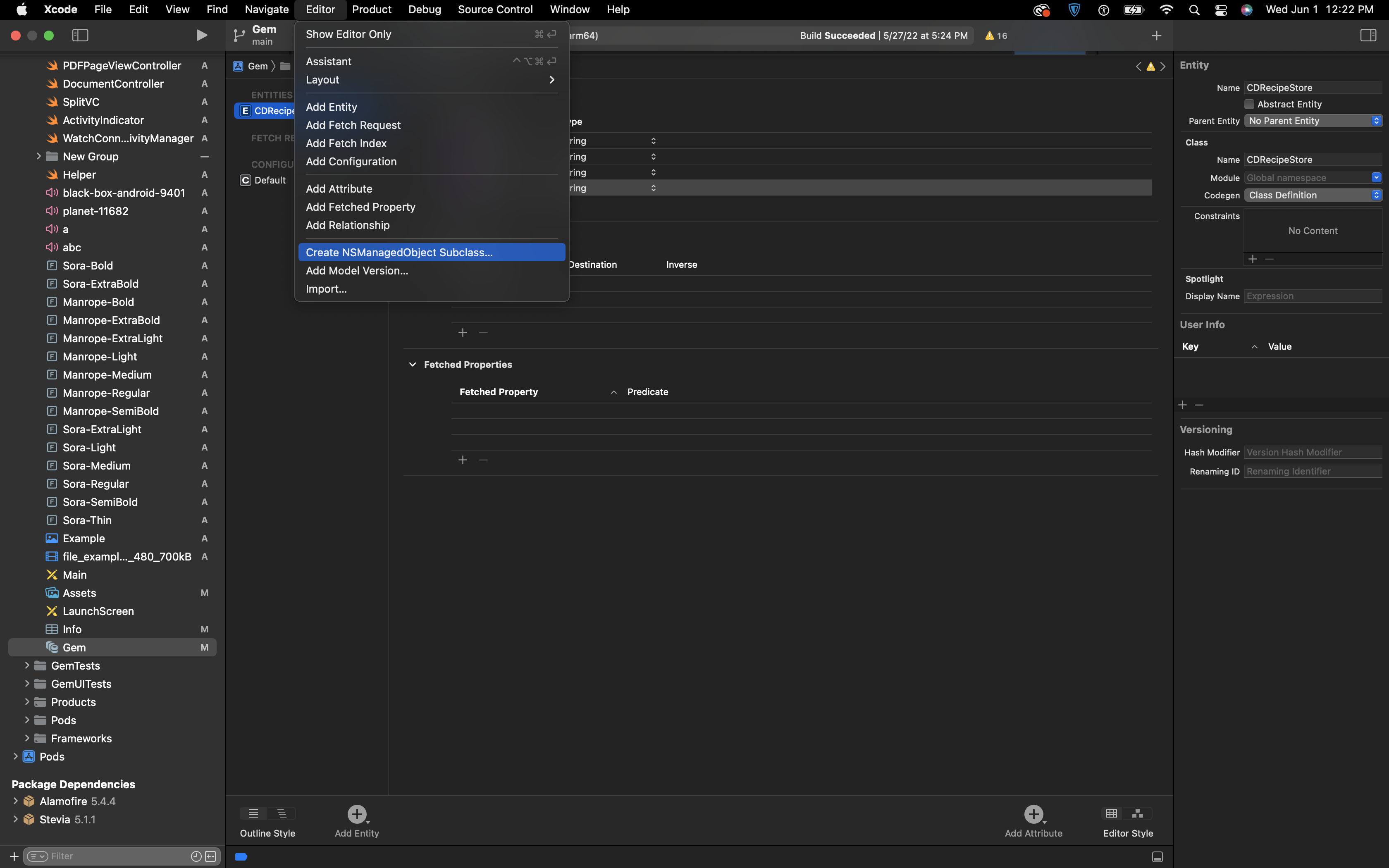Collapse the Fetched Properties section

tap(412, 365)
